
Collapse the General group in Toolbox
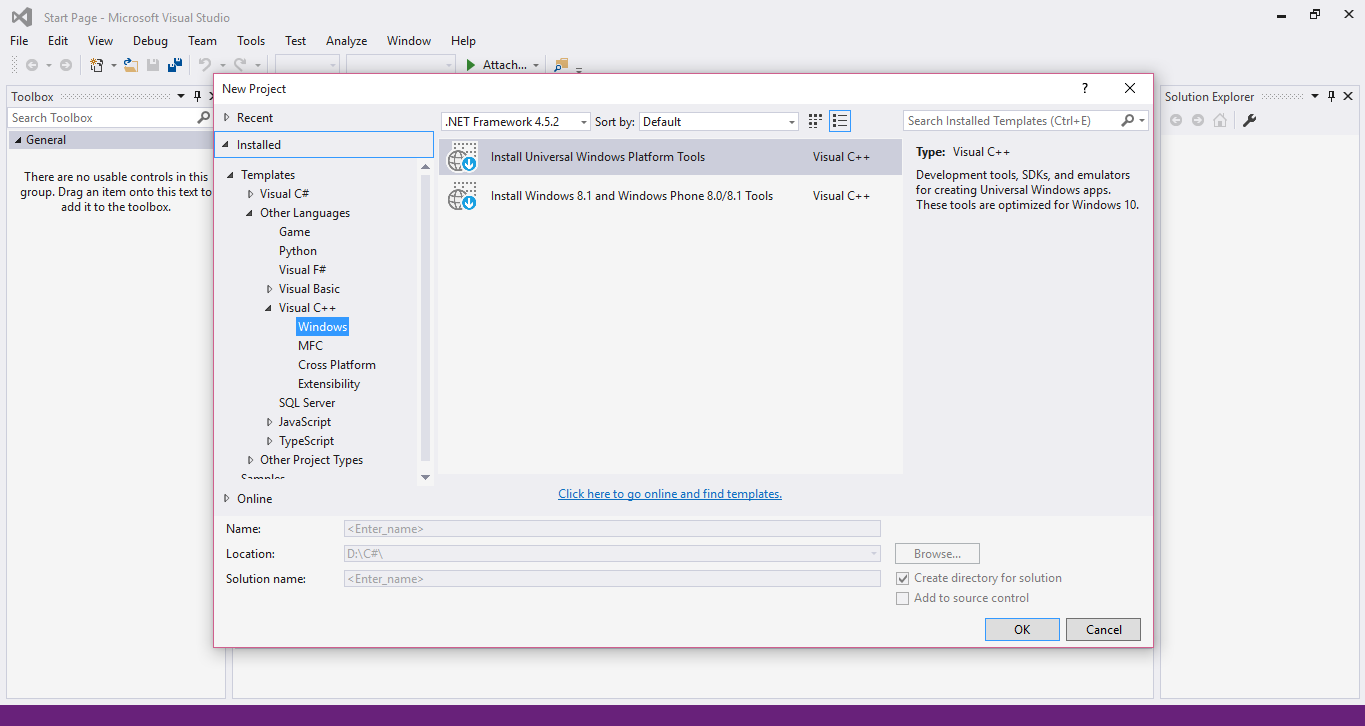coord(18,141)
